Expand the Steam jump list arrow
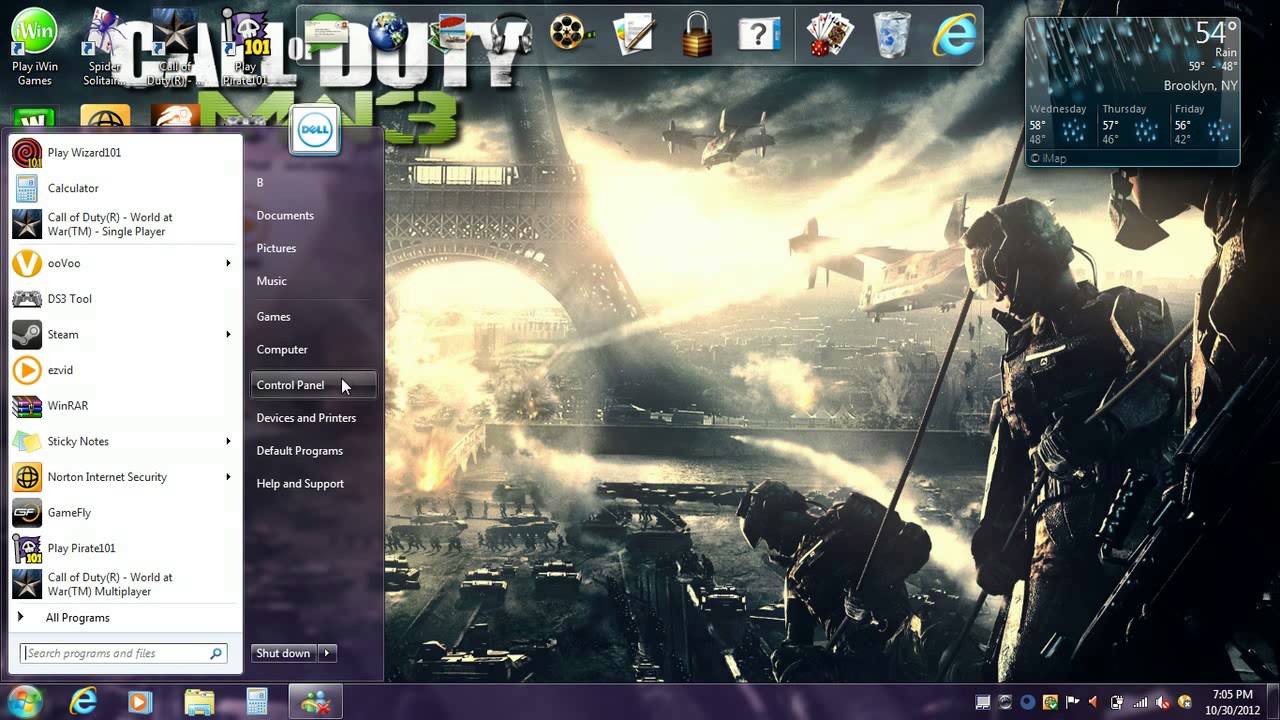 click(x=228, y=334)
